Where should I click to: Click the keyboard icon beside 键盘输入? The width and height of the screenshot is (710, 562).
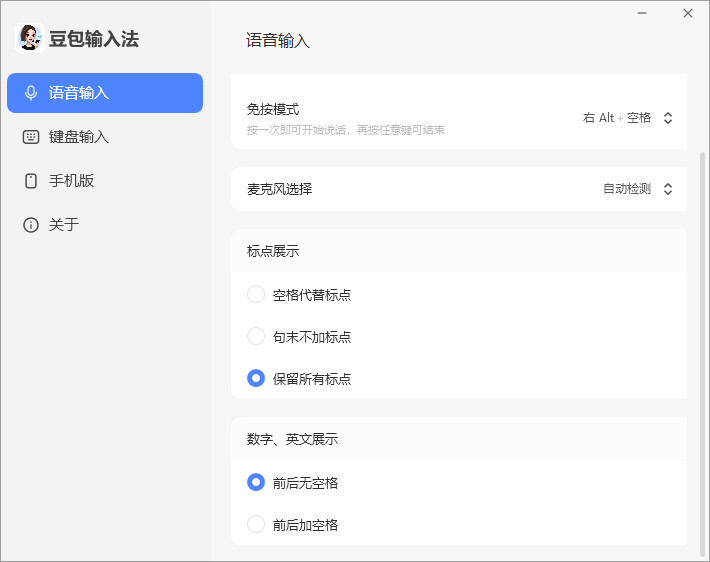31,137
